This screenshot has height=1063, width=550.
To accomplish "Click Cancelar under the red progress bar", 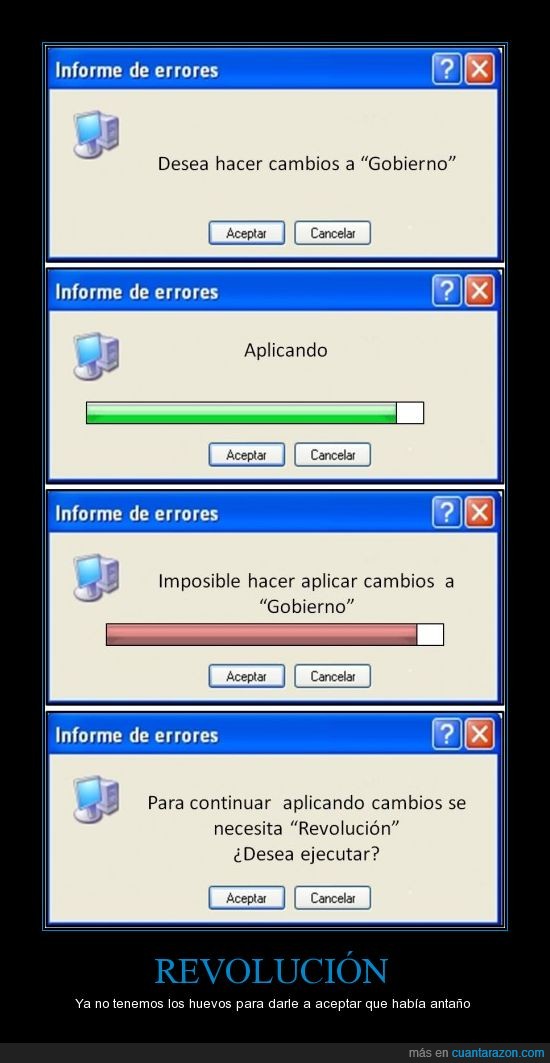I will [333, 676].
